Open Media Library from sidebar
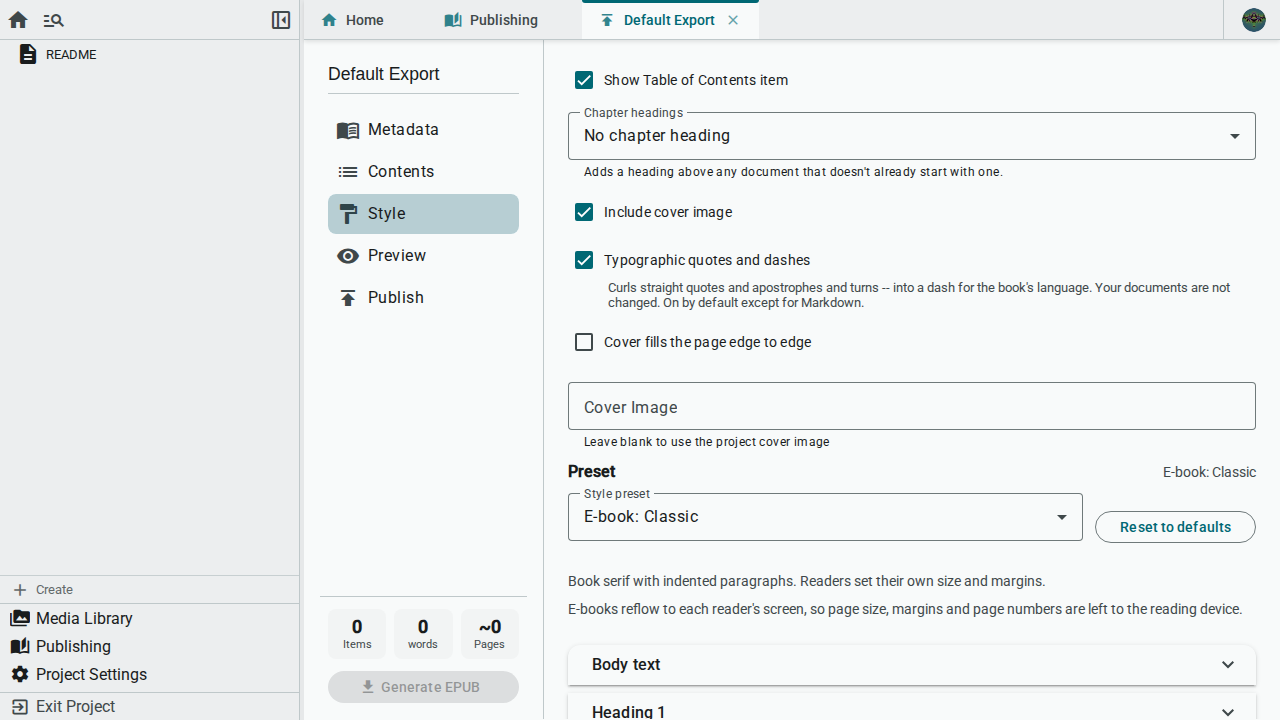 pyautogui.click(x=150, y=618)
